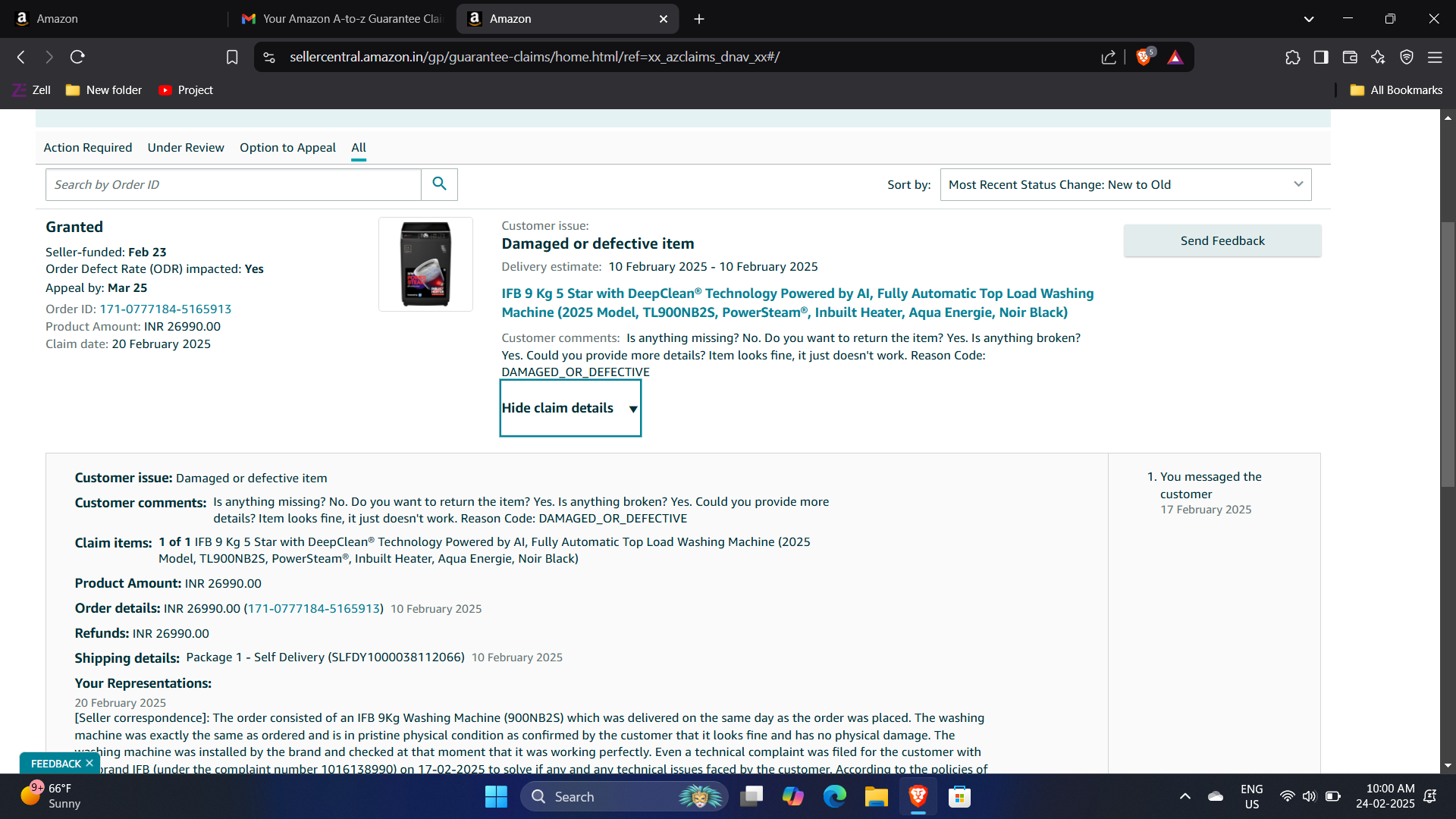Open the New folder bookmark folder

[104, 90]
